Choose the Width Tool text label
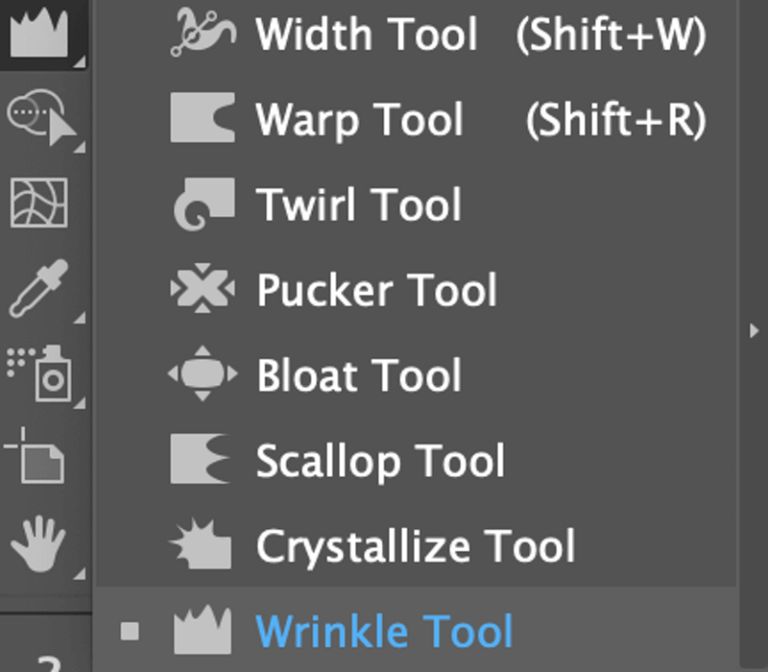 (366, 35)
